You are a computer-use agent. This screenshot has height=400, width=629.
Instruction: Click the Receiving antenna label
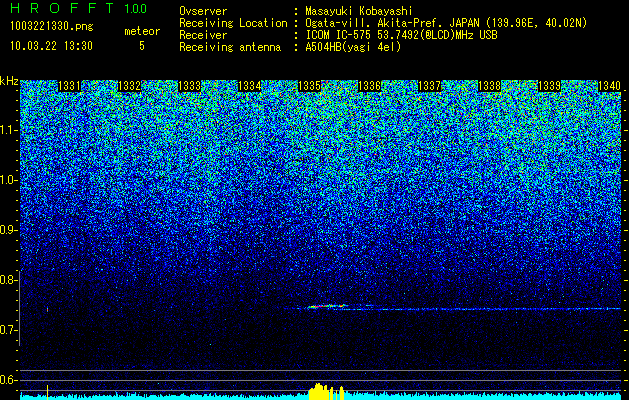[230, 47]
